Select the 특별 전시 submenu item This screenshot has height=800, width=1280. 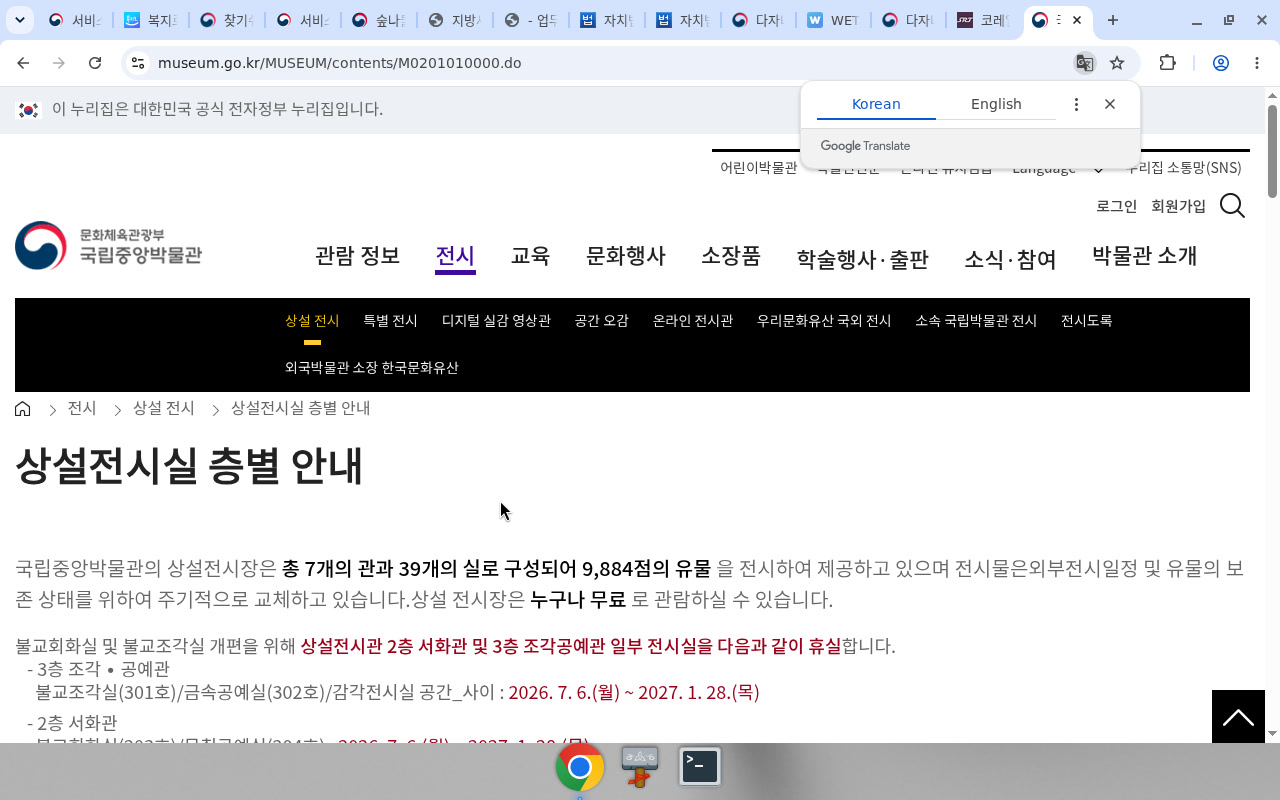(x=390, y=321)
